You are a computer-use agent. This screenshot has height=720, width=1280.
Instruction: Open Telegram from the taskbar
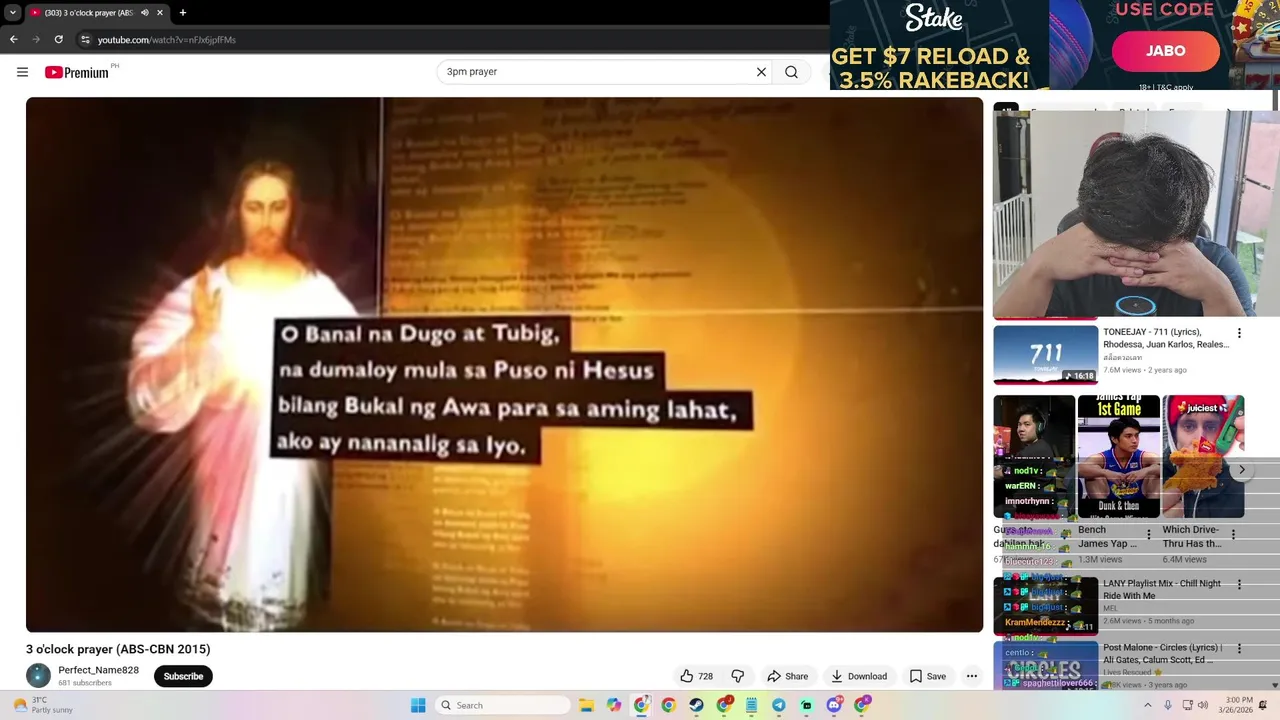coord(779,705)
